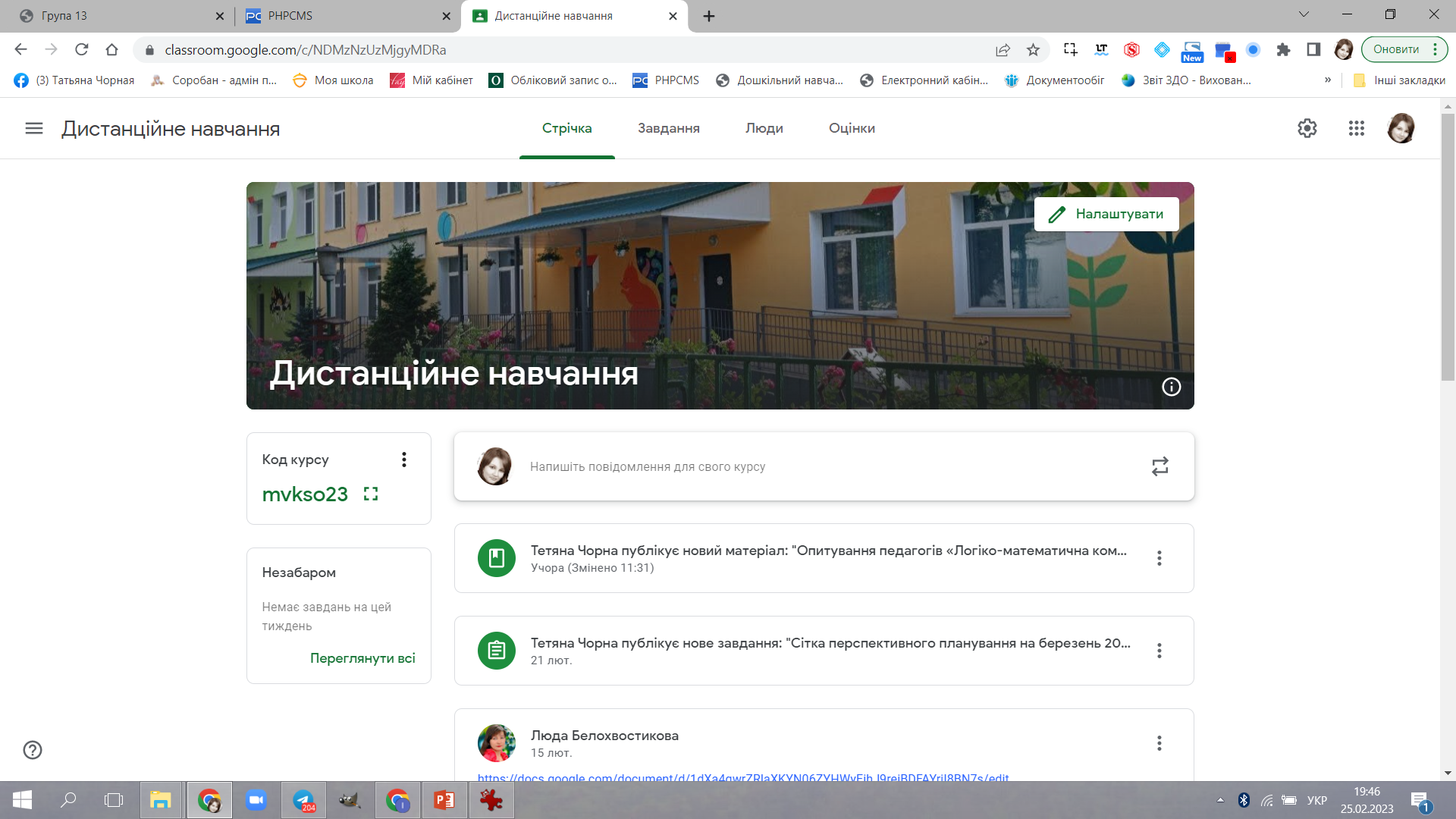Click the material post bookmark icon
Viewport: 1456px width, 819px height.
(x=497, y=558)
